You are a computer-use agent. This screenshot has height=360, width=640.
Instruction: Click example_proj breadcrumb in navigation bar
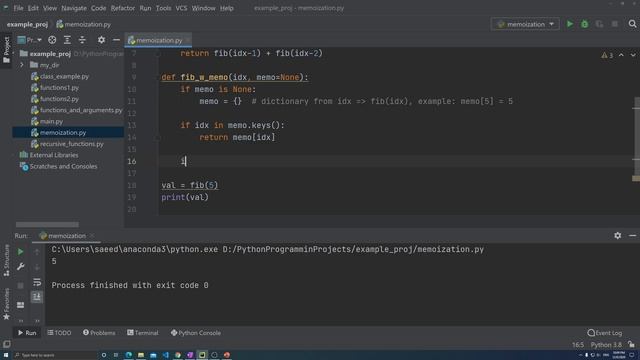(27, 24)
